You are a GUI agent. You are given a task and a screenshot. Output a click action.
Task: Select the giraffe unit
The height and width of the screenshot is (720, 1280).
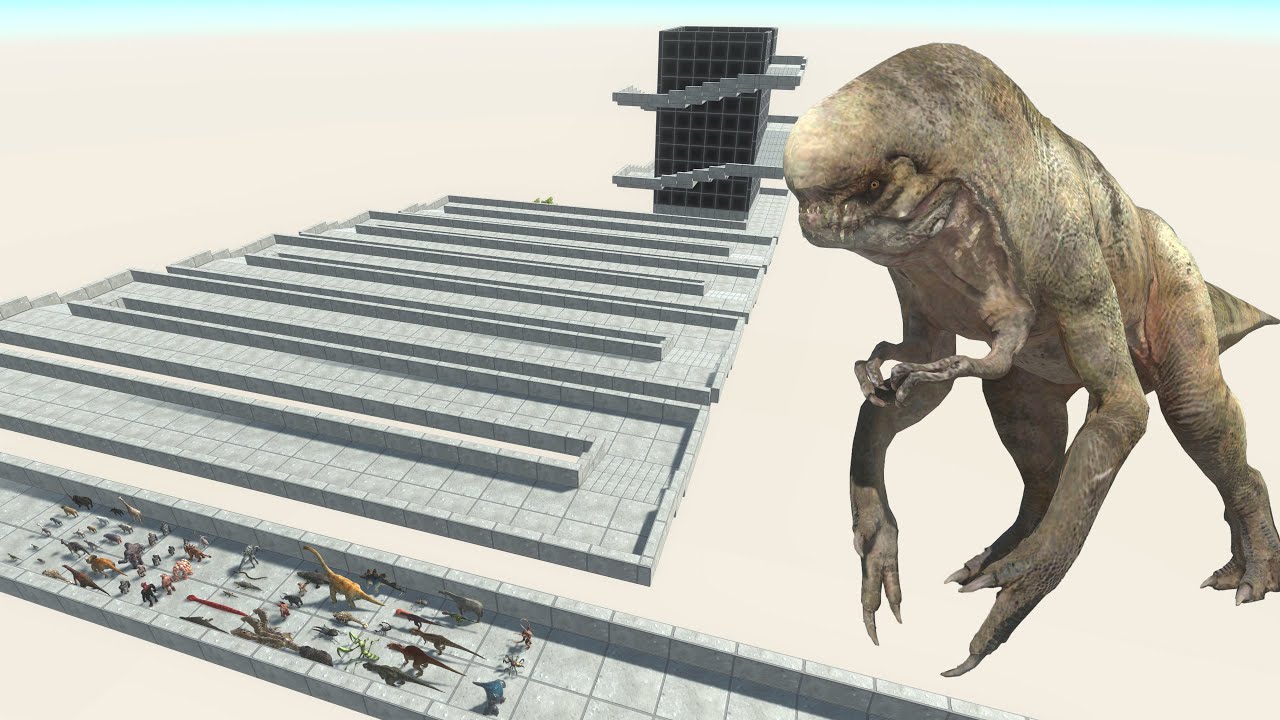[x=130, y=509]
